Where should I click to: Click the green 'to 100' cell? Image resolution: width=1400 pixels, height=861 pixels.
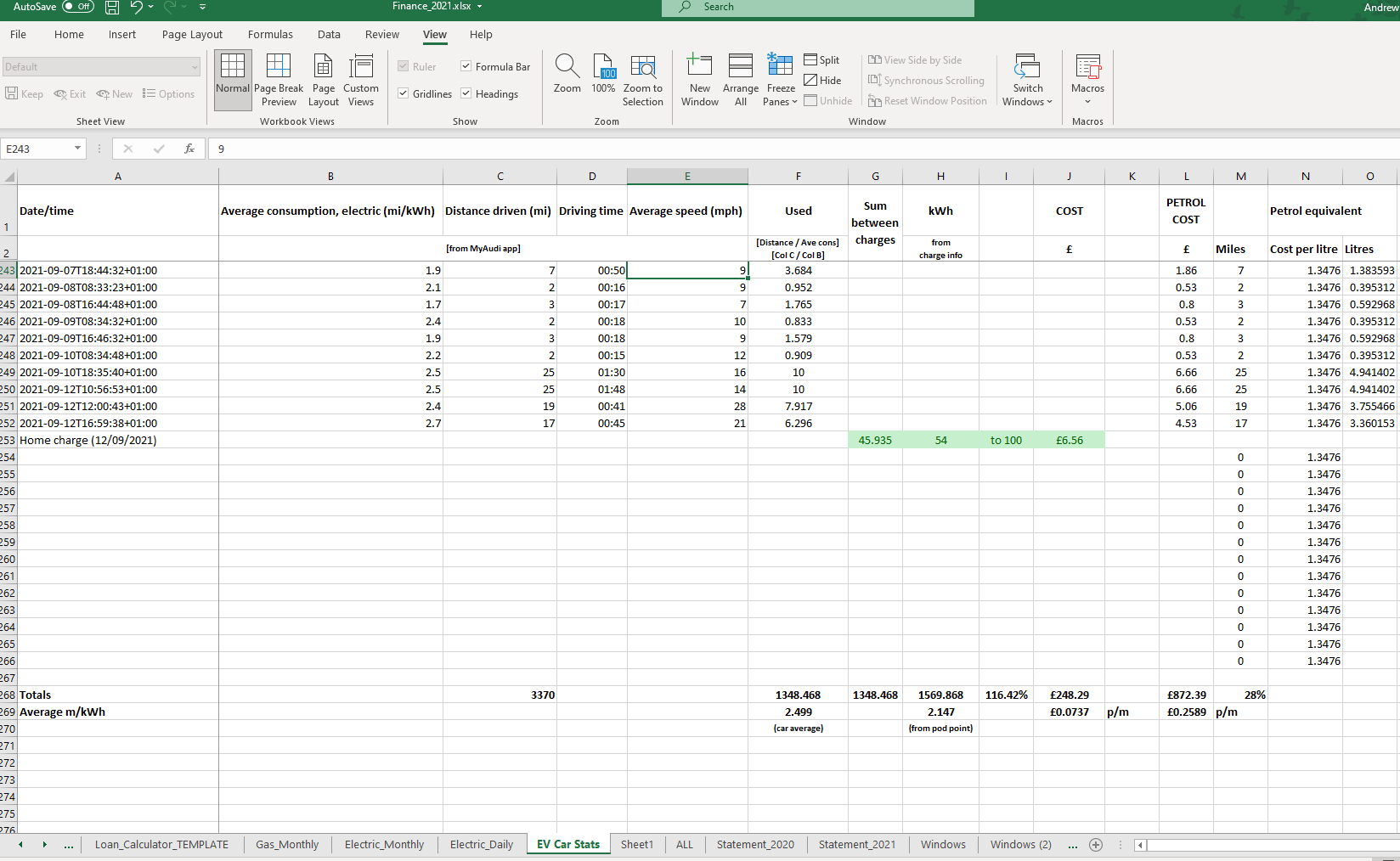click(x=1007, y=440)
